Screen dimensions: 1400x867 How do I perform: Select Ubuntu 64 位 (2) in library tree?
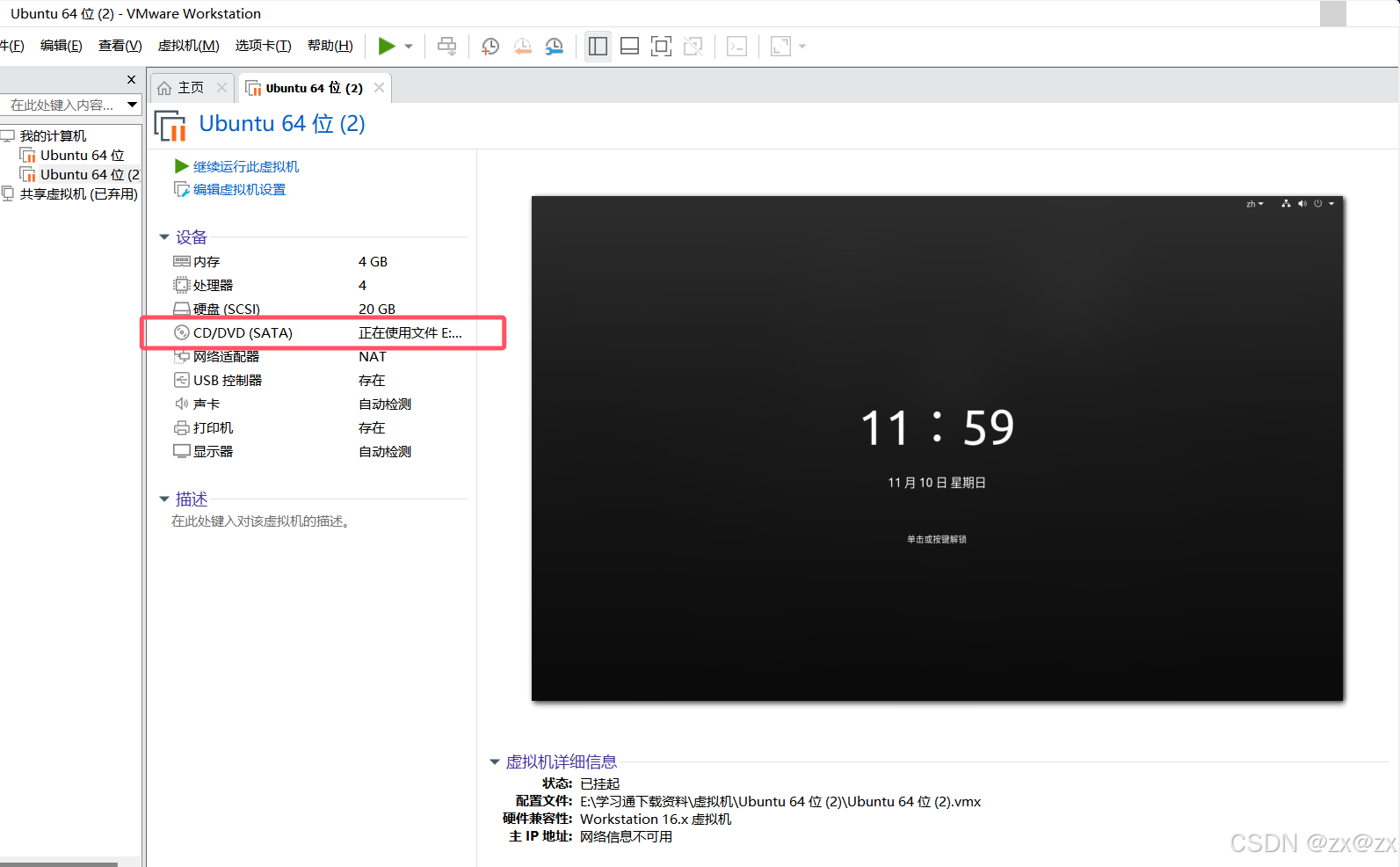(x=90, y=175)
